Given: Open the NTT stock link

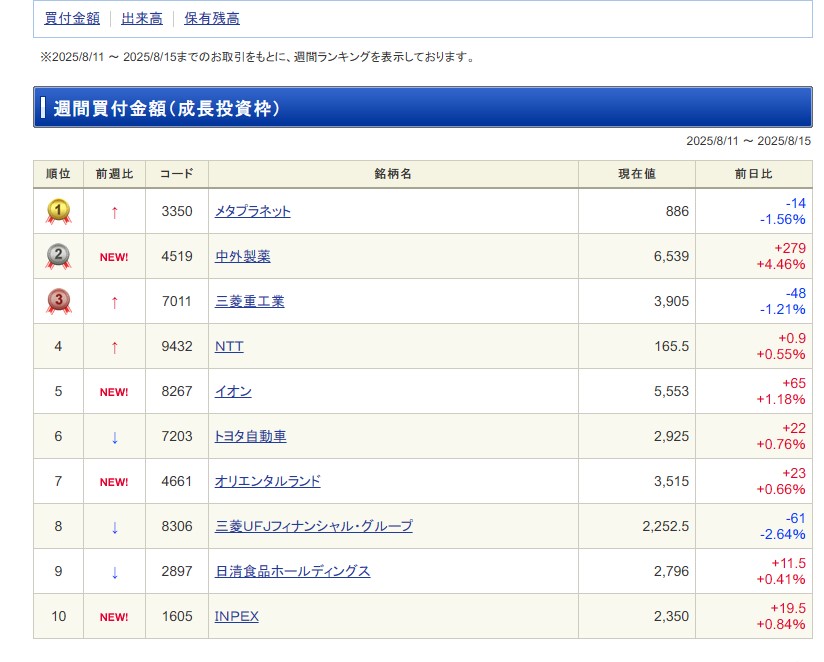Looking at the screenshot, I should (x=229, y=347).
